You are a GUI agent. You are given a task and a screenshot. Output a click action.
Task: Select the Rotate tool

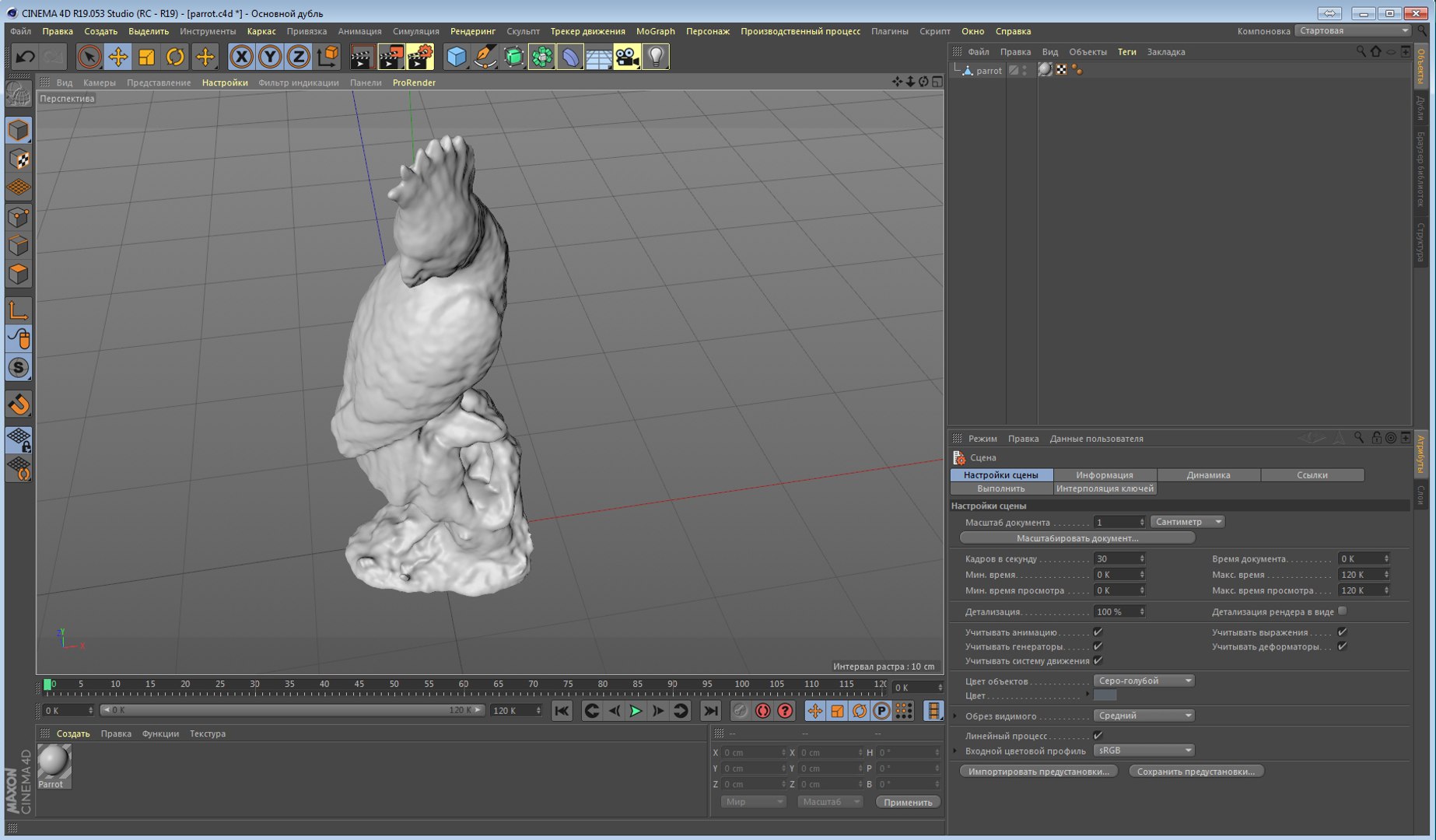coord(175,56)
